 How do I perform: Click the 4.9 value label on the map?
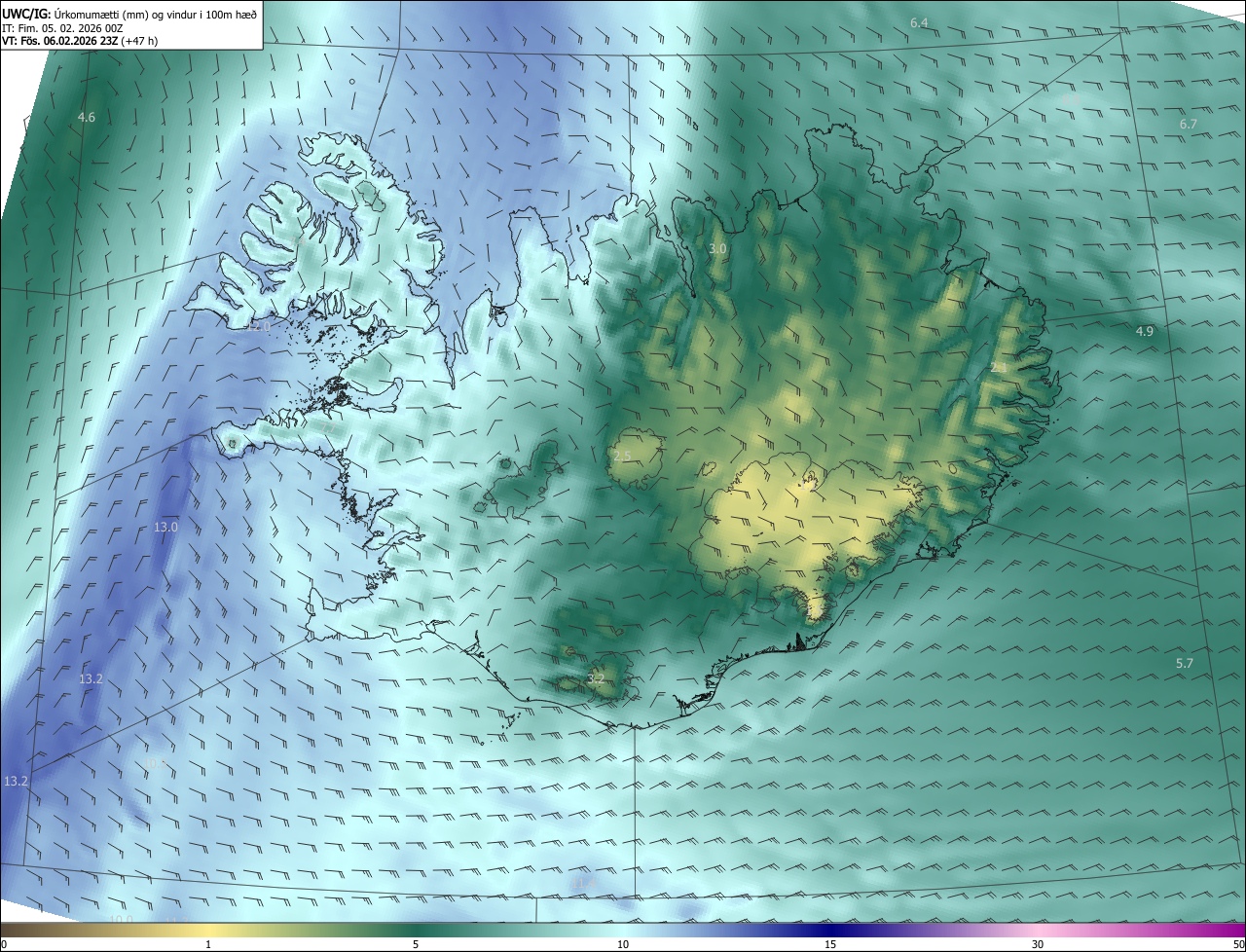(1144, 331)
